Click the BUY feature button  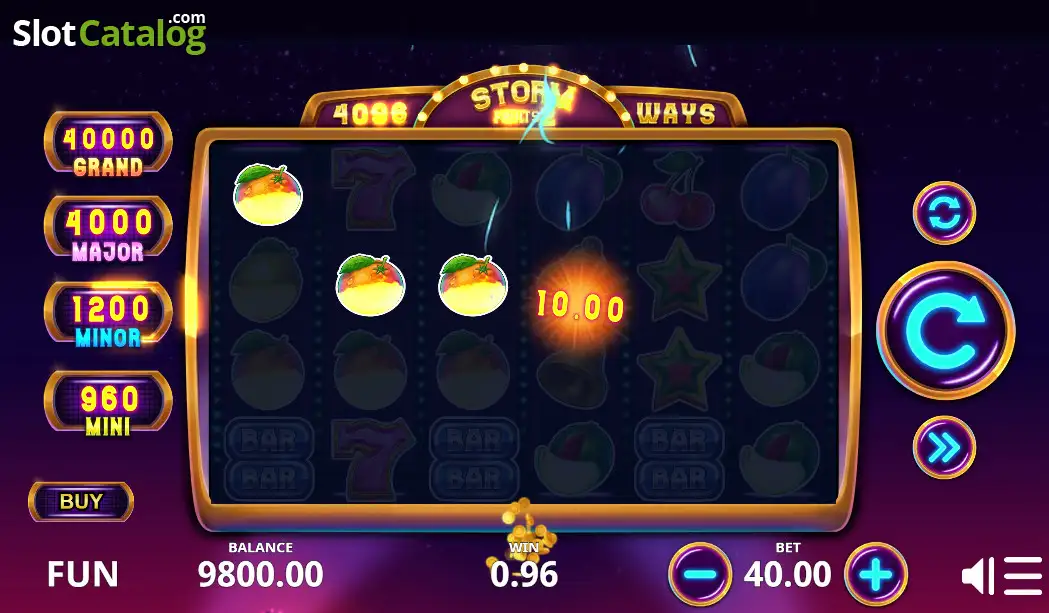coord(81,501)
